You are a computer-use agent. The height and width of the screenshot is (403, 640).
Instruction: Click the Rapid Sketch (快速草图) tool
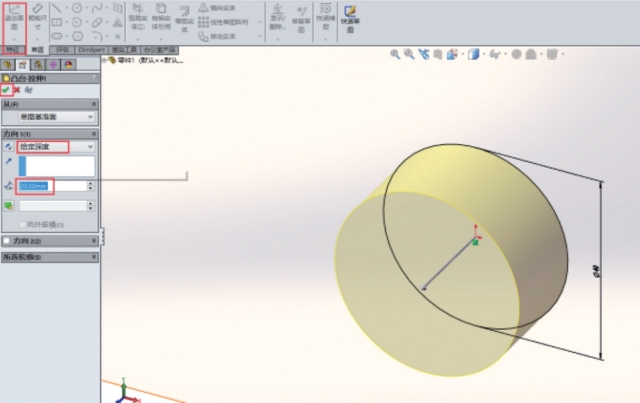(x=350, y=19)
